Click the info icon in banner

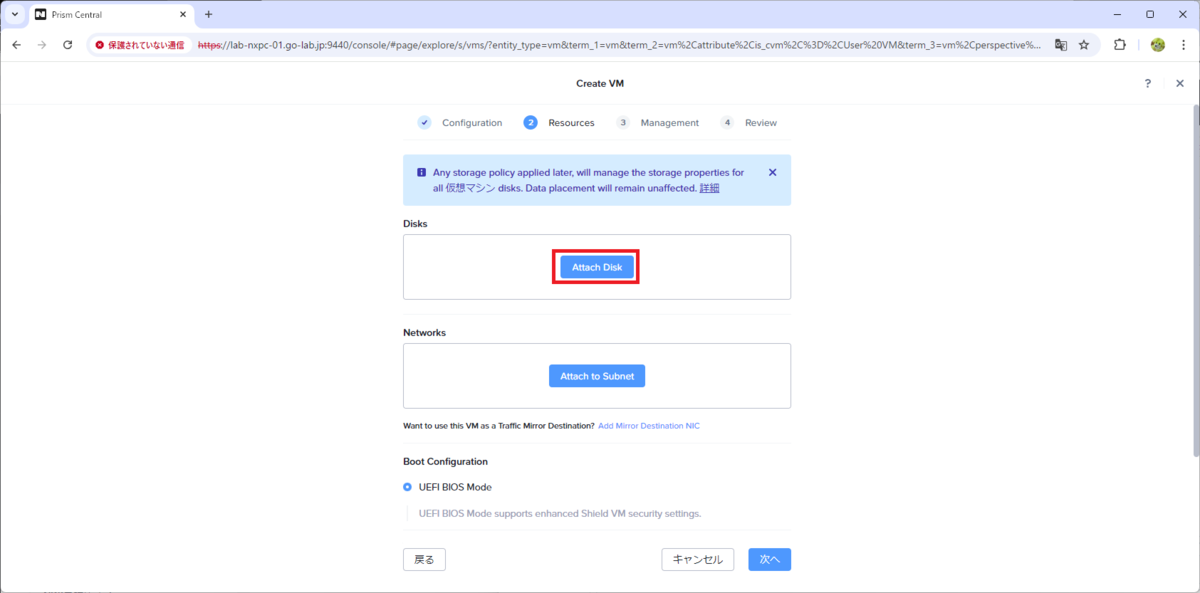pyautogui.click(x=422, y=172)
